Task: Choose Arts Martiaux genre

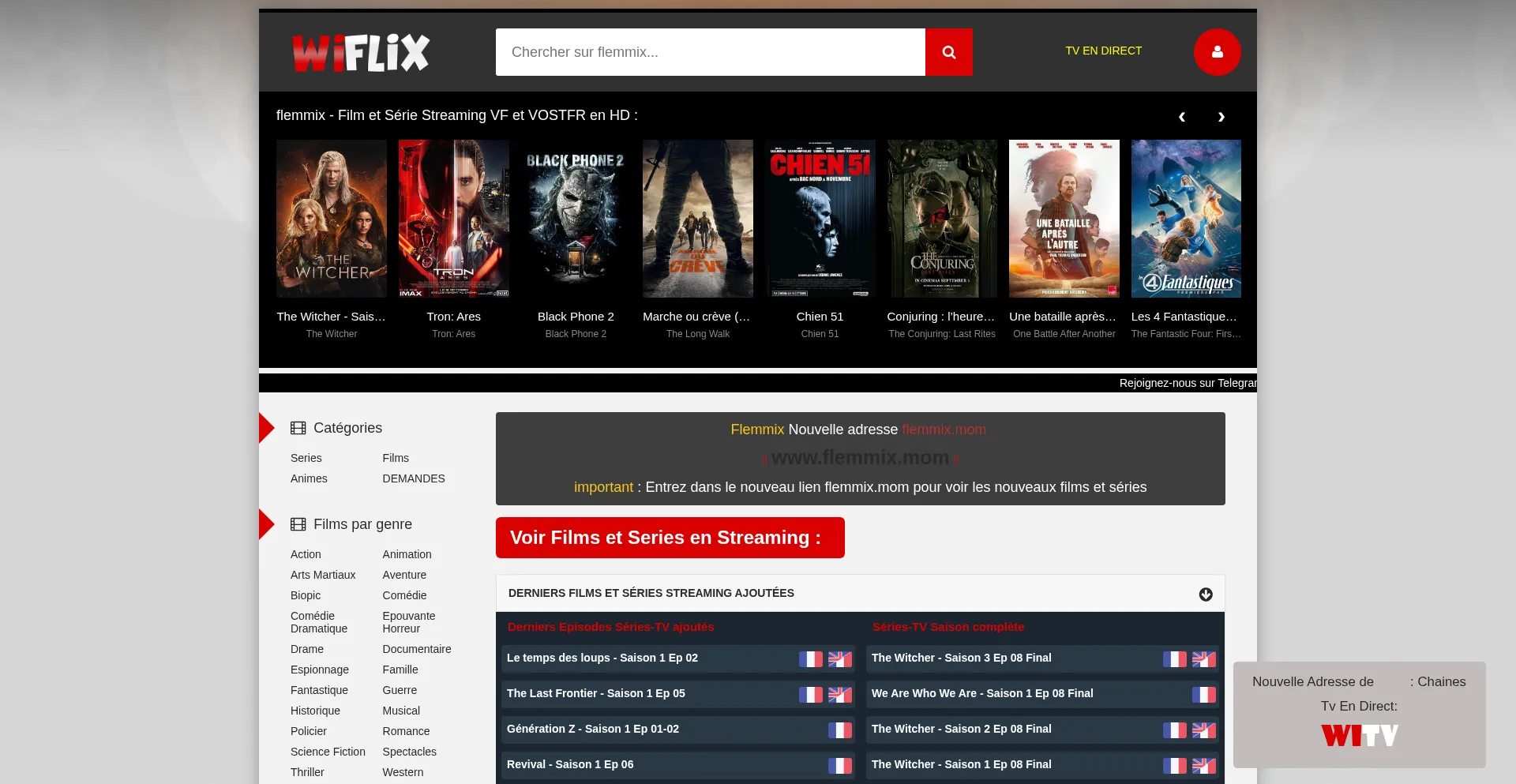Action: [x=323, y=575]
